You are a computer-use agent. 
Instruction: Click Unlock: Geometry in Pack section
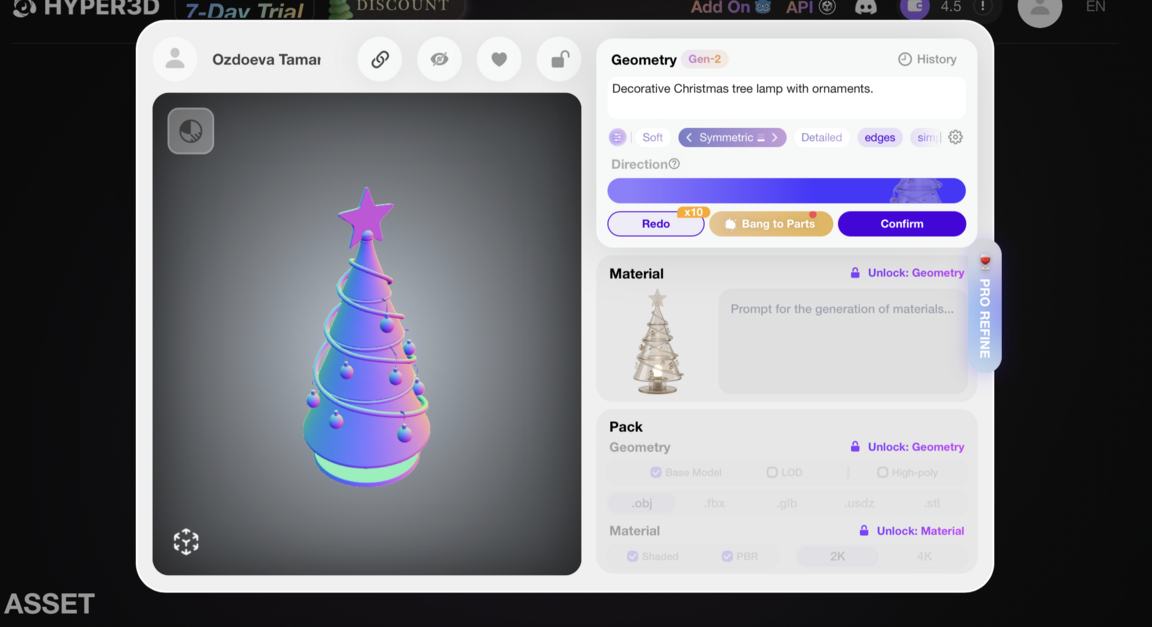coord(907,447)
